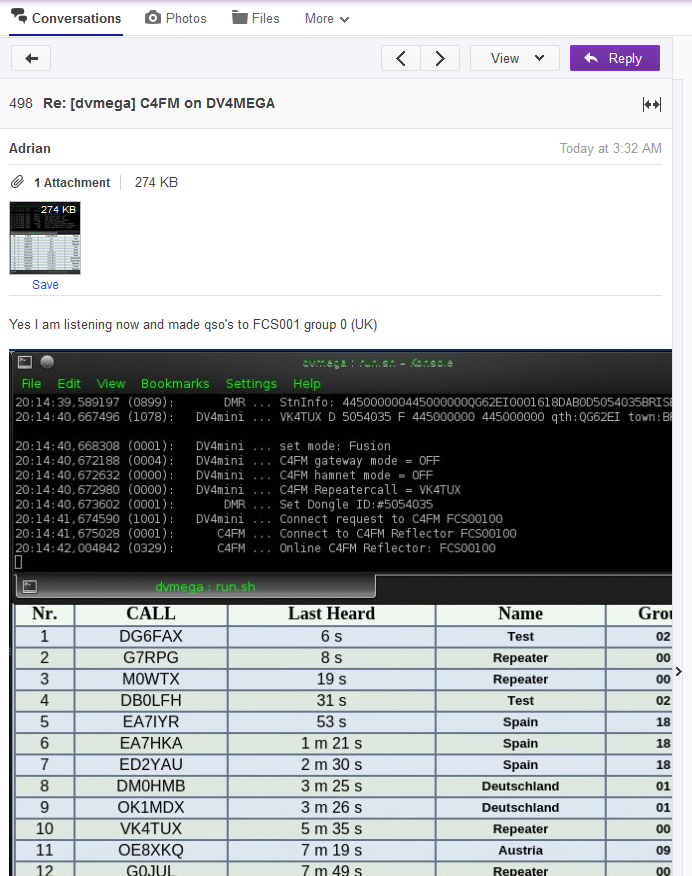Click callsign G7RPG in table
The width and height of the screenshot is (692, 876).
click(151, 658)
